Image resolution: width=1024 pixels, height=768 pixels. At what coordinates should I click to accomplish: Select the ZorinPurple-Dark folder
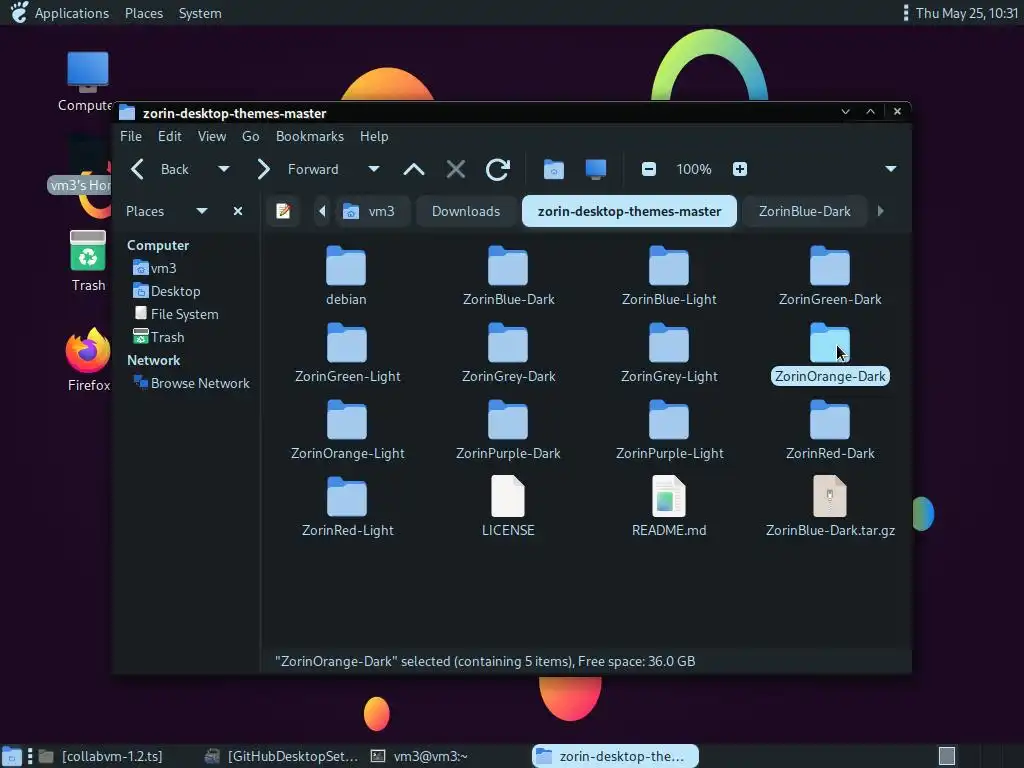click(x=508, y=430)
